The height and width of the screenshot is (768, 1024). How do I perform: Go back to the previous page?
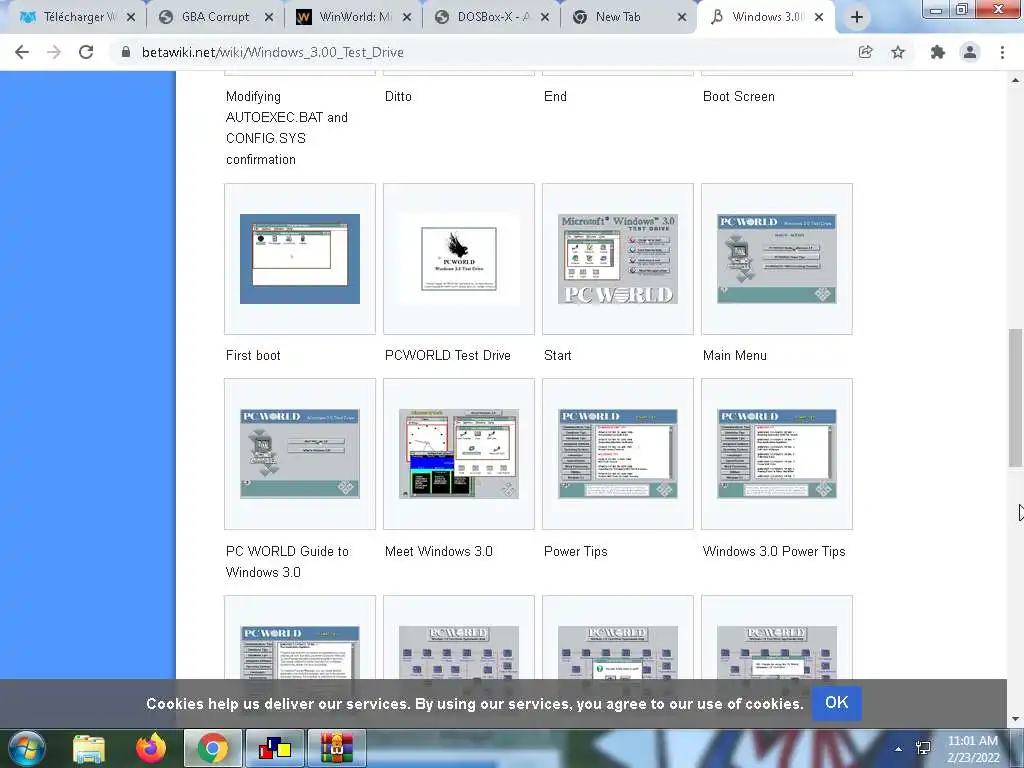[x=22, y=52]
